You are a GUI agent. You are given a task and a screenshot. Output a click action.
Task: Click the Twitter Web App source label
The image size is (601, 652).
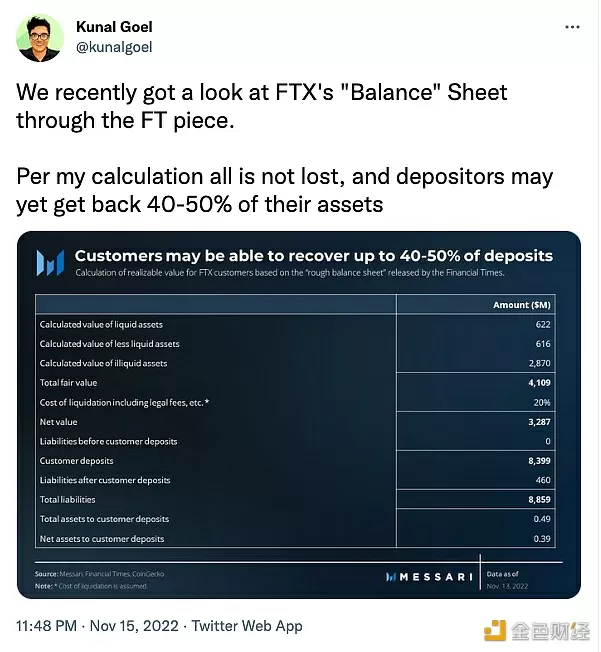coord(247,626)
